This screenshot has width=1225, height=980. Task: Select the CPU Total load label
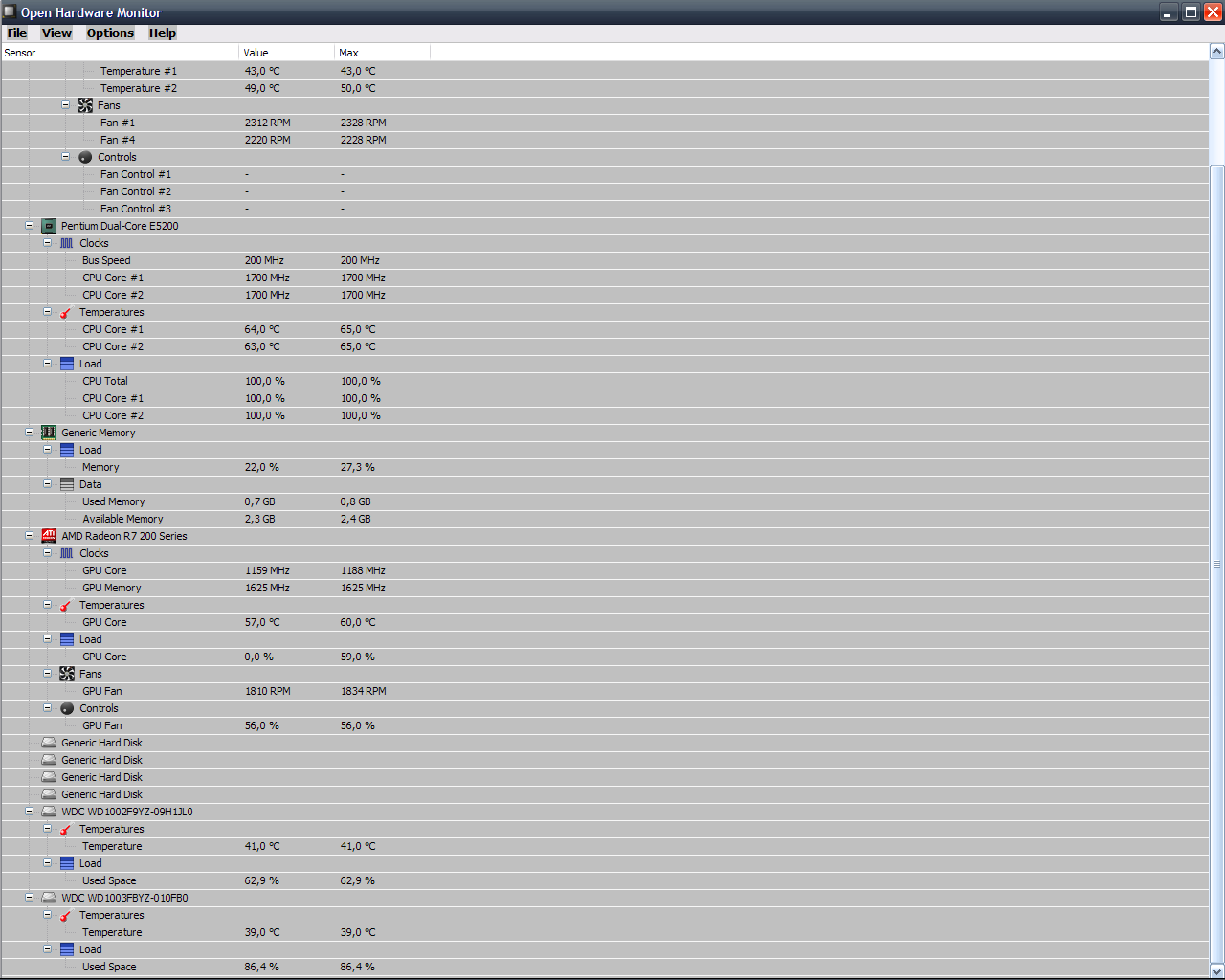[105, 381]
